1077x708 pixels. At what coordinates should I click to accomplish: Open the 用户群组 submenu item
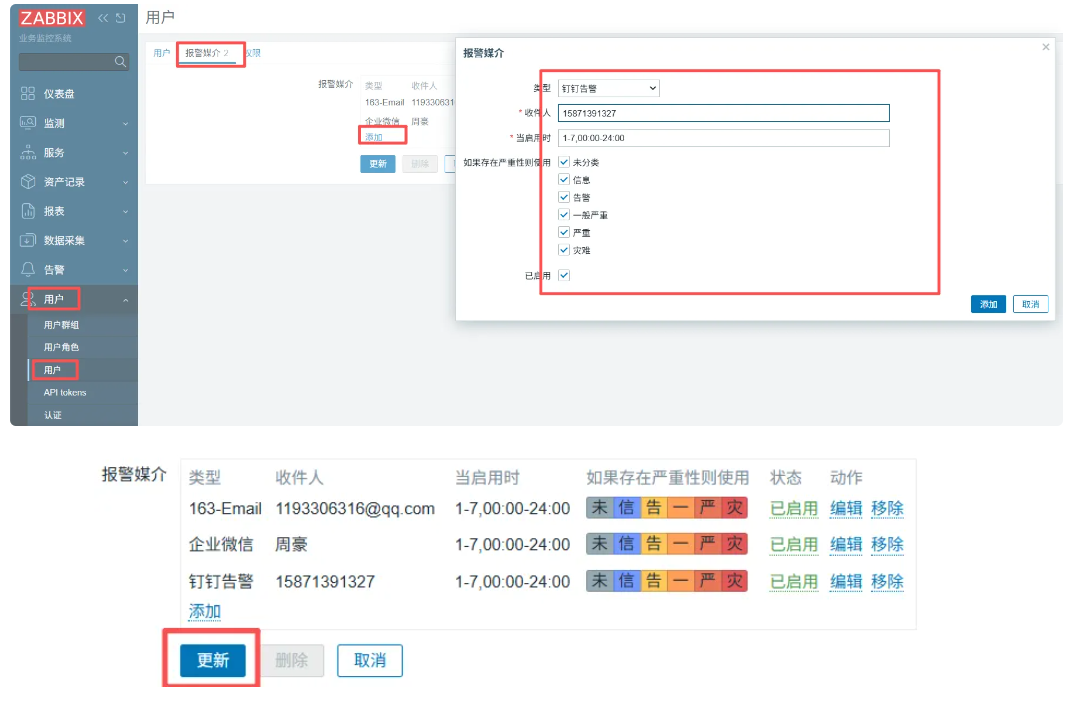click(x=62, y=325)
